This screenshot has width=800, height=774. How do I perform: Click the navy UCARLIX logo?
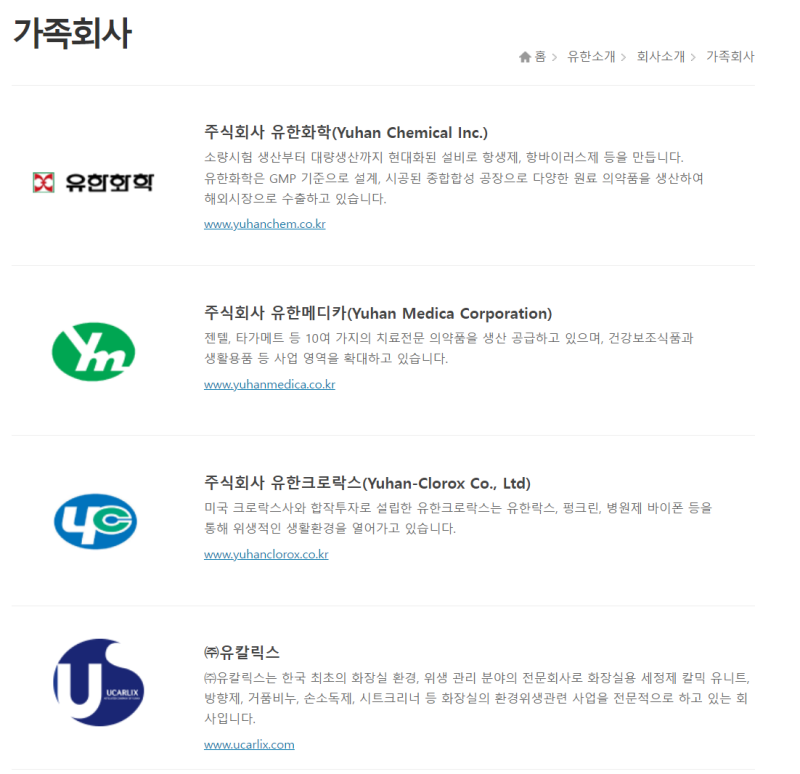pos(93,682)
